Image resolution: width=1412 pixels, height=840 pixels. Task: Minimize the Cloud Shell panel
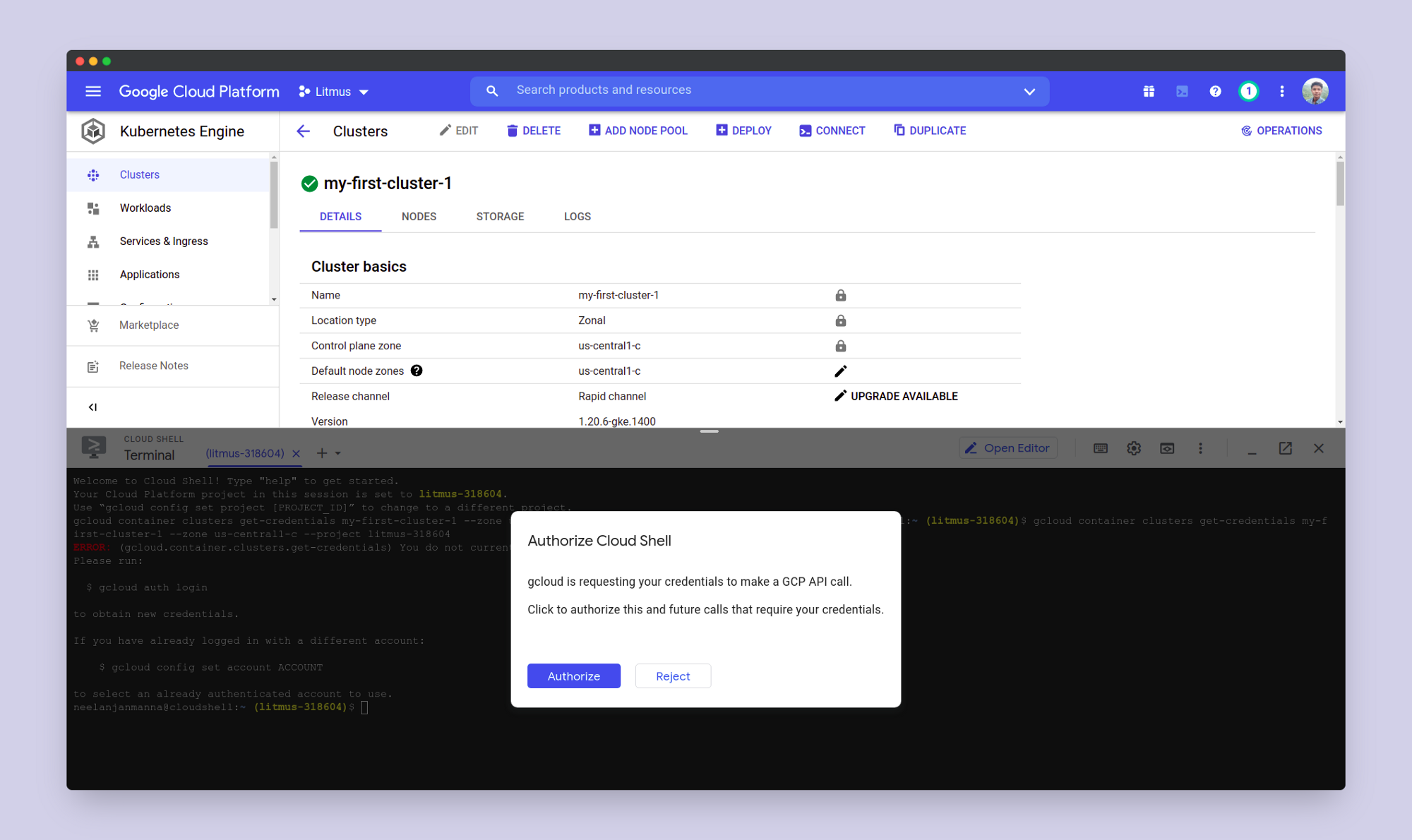click(x=1252, y=452)
